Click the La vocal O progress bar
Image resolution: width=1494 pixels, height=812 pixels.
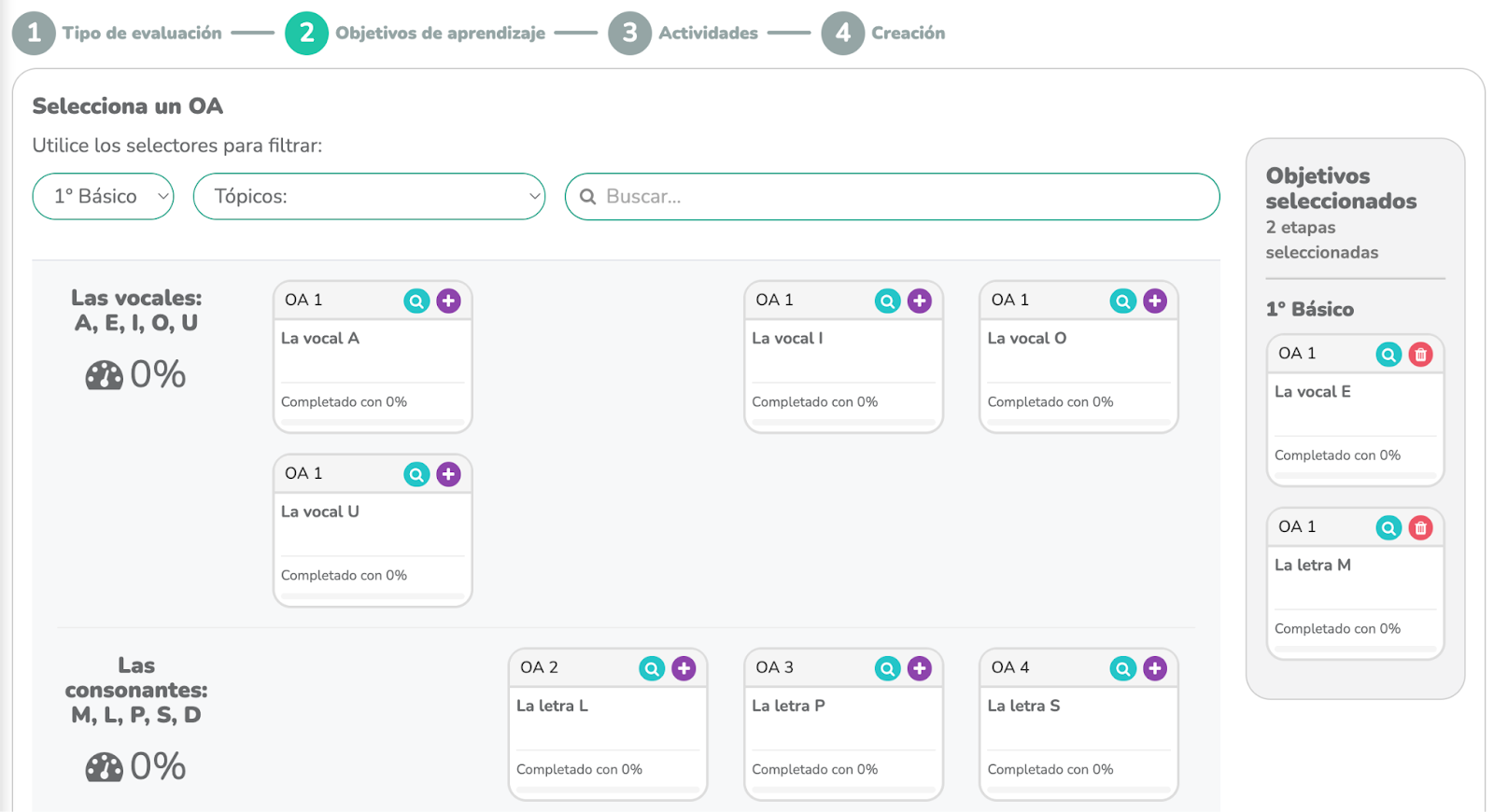(x=1078, y=423)
